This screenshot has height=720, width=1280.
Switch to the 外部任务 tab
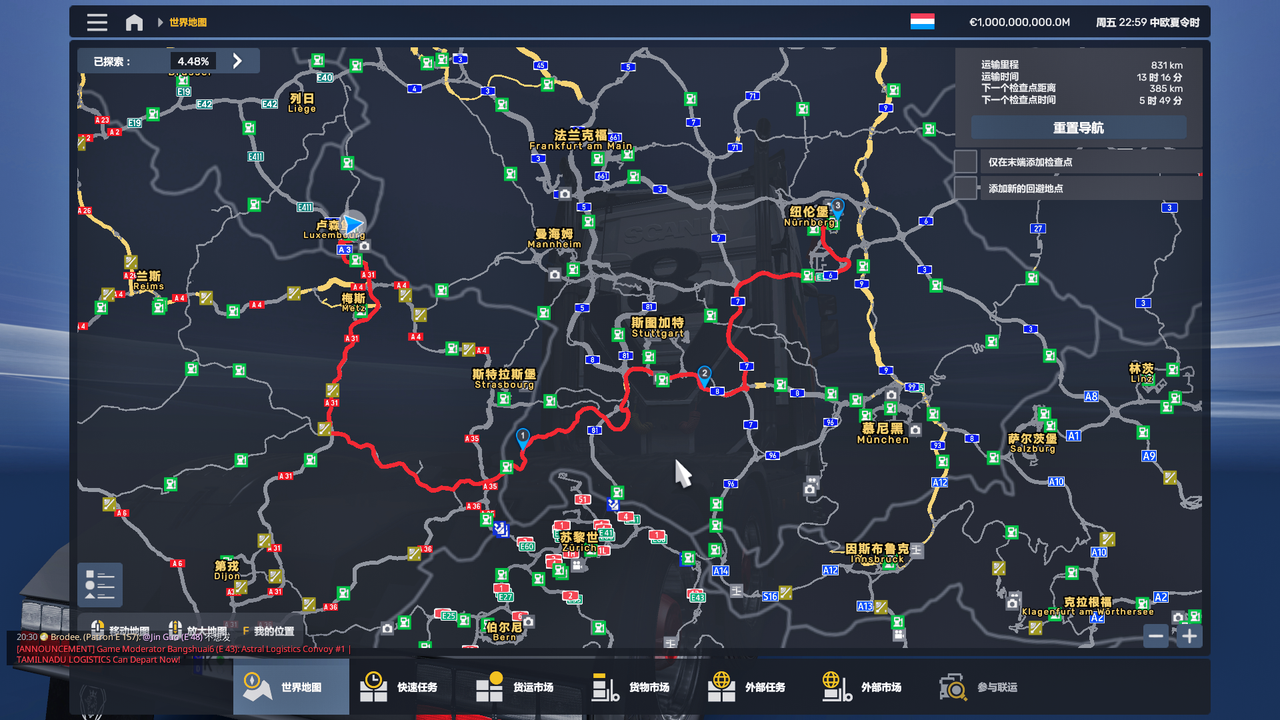coord(755,687)
